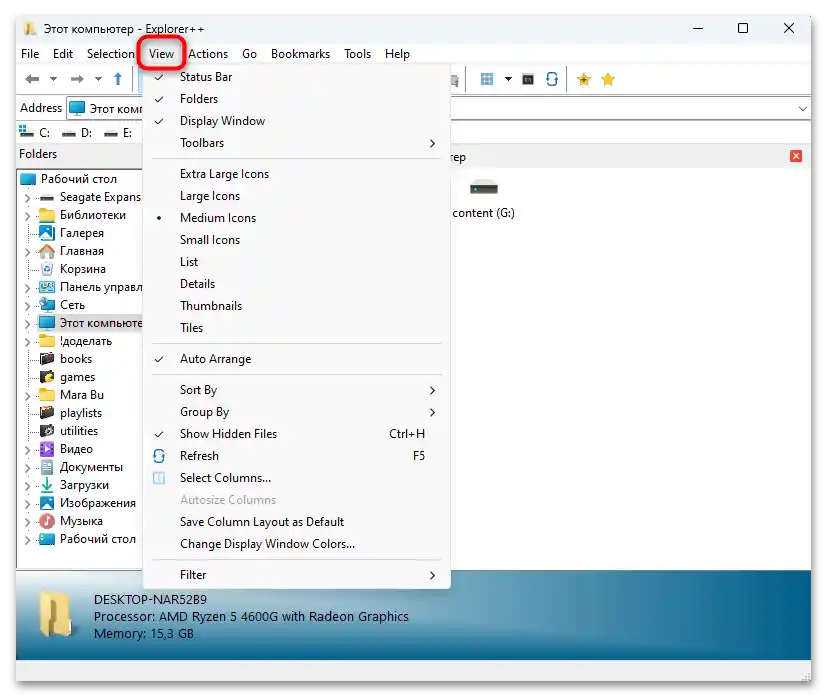Expand the Toolbars submenu
Screen dimensions: 827x697
pyautogui.click(x=202, y=142)
